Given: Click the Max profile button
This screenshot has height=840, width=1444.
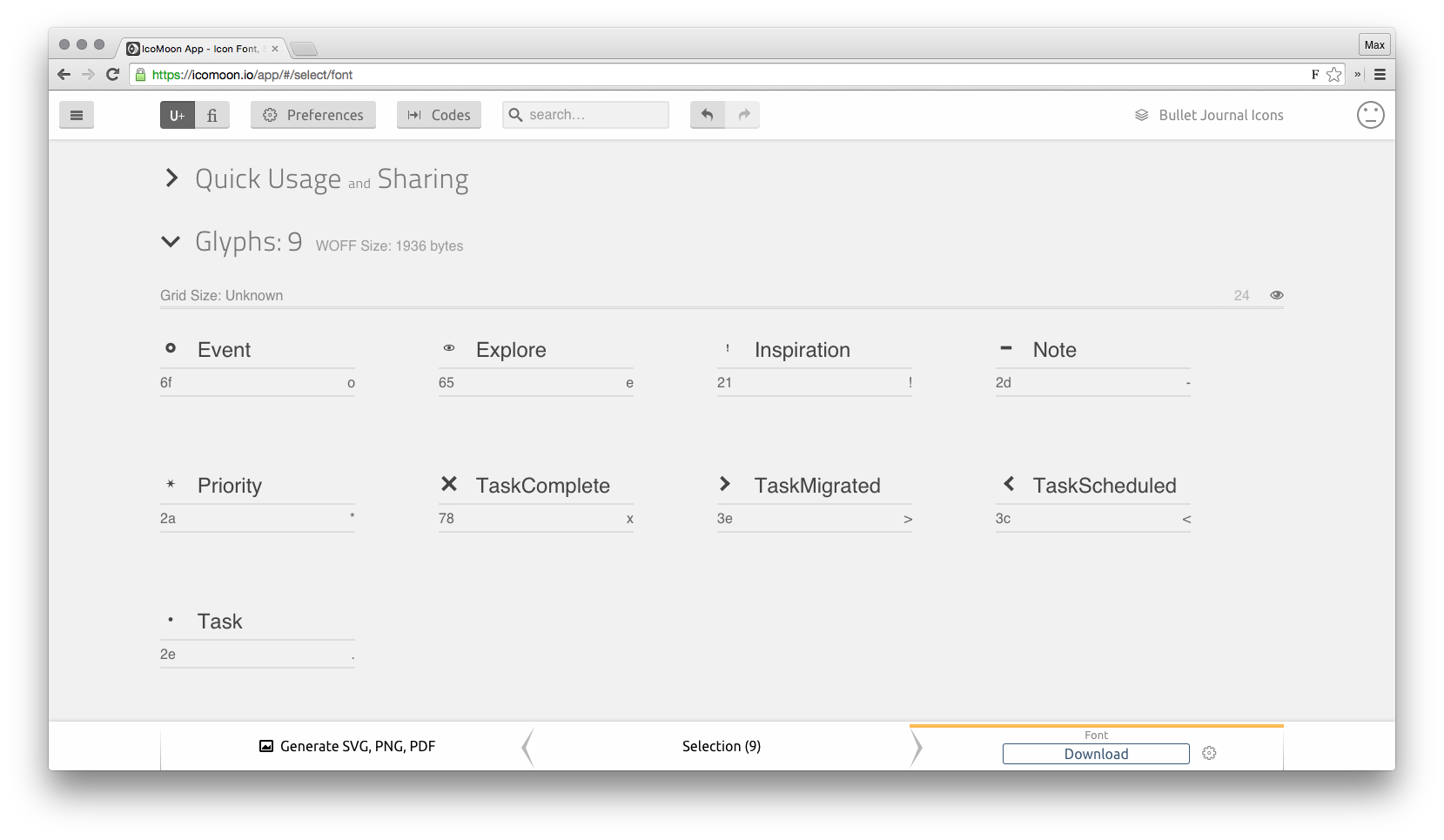Looking at the screenshot, I should click(x=1374, y=45).
